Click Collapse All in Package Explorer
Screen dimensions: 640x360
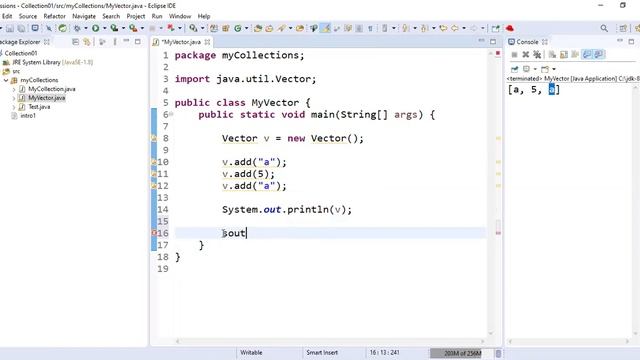tap(76, 42)
